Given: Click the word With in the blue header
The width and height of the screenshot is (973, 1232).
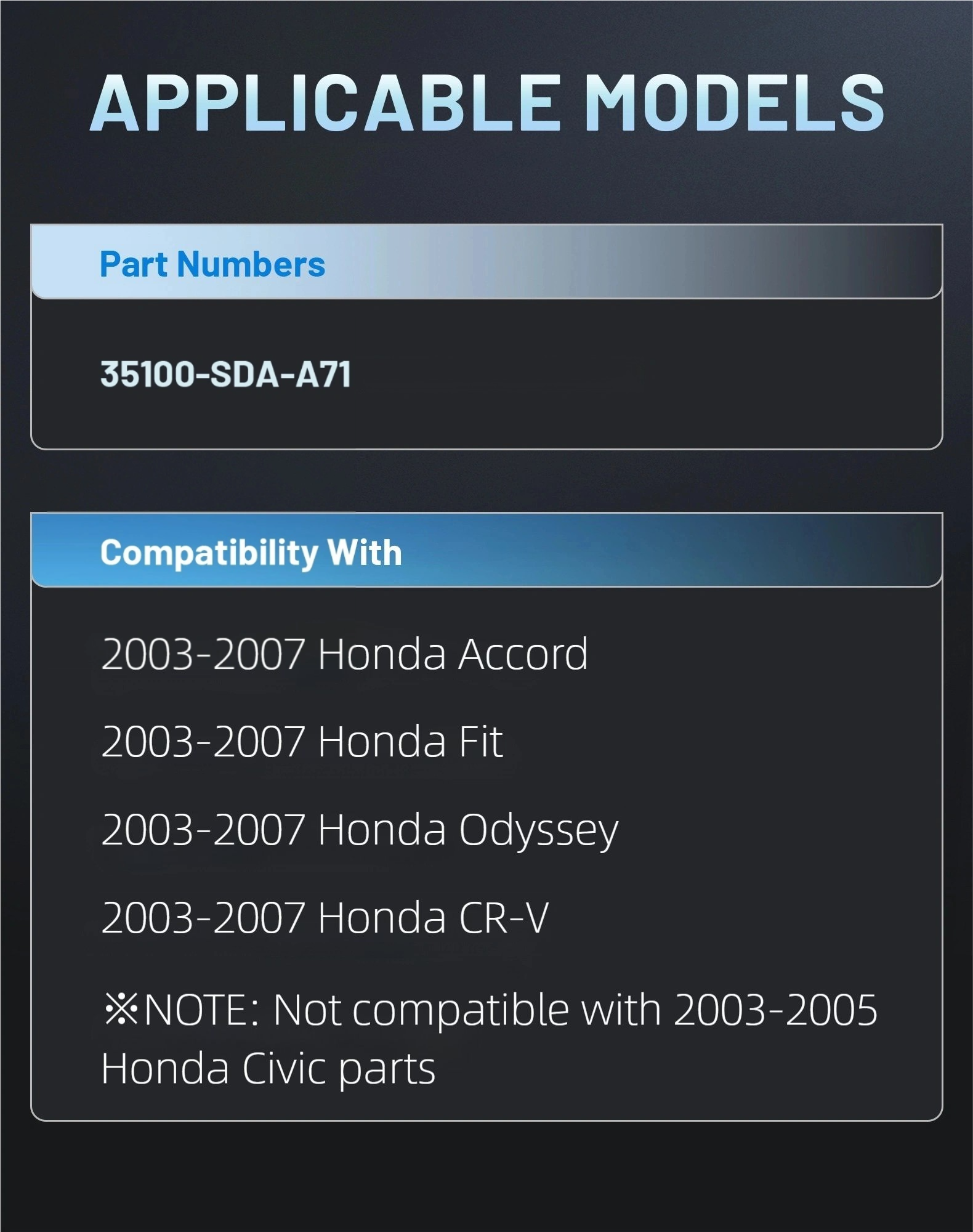Looking at the screenshot, I should click(x=365, y=553).
